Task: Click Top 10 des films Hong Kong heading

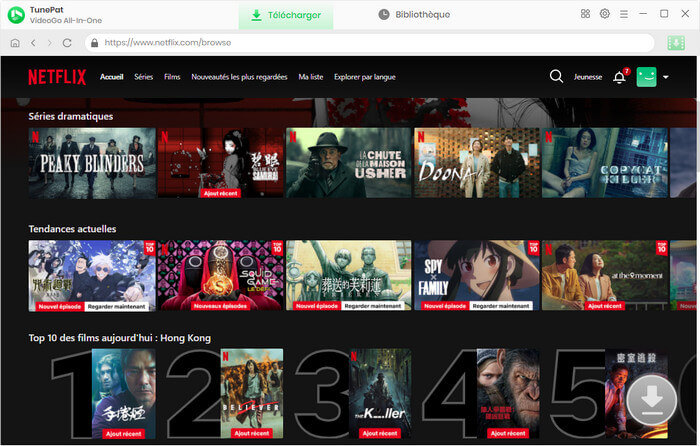Action: tap(120, 338)
